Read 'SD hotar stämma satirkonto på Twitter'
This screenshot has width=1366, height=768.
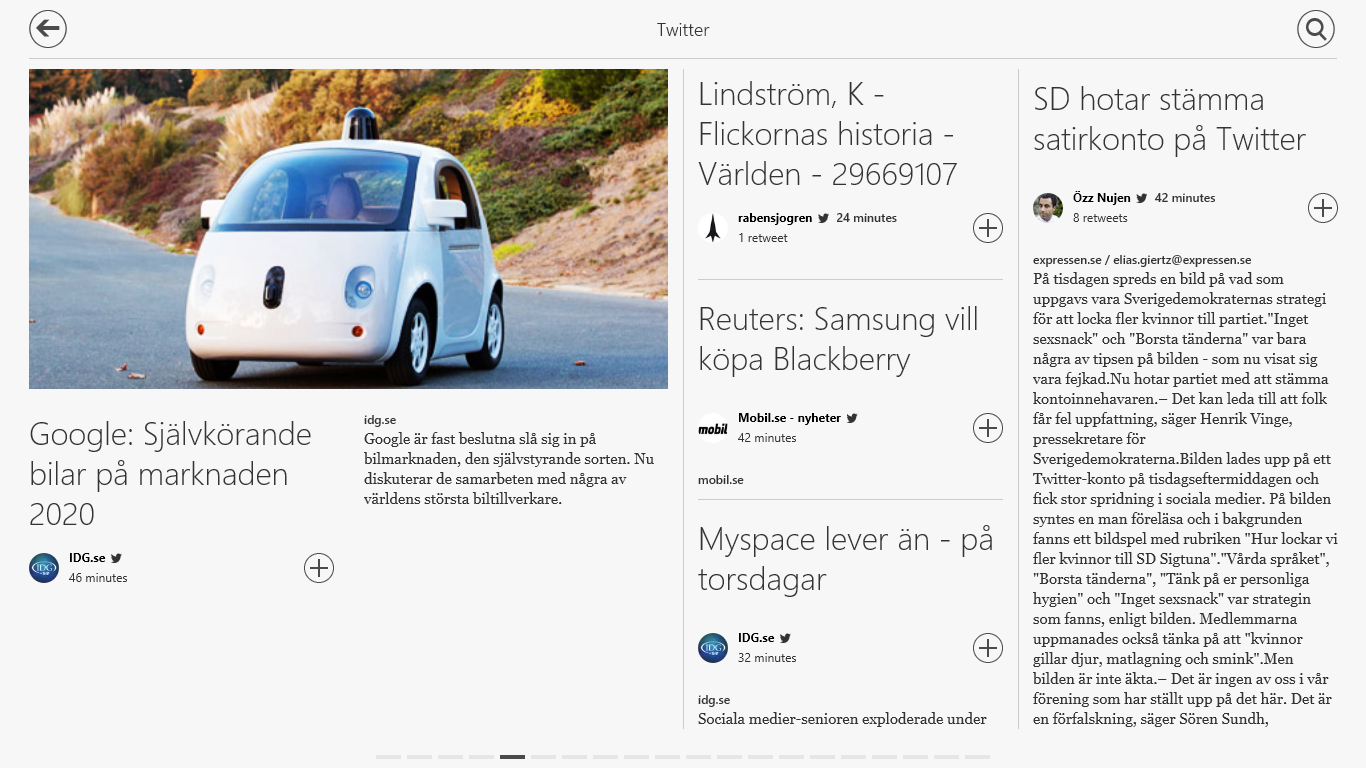[1169, 119]
